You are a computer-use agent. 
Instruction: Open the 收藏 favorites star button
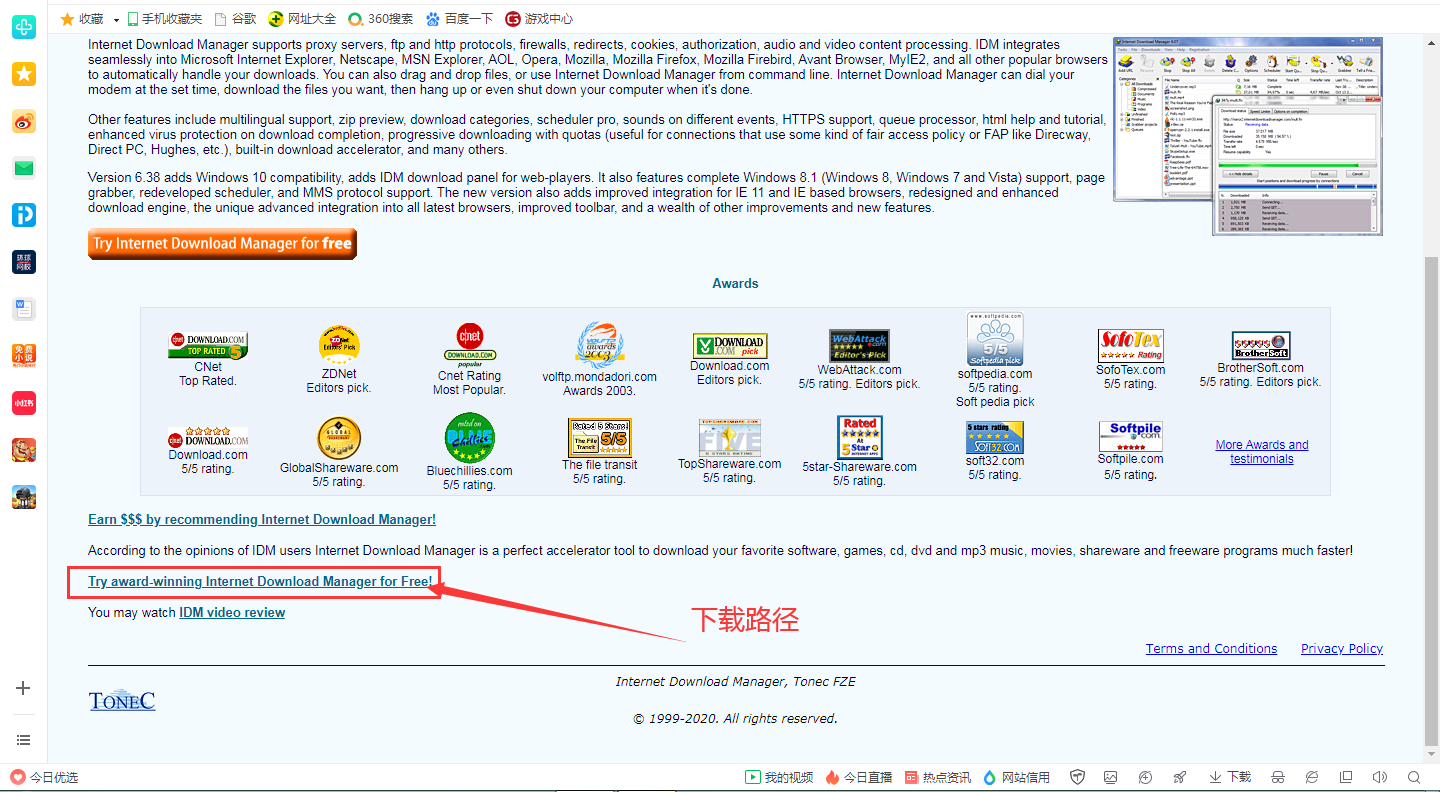tap(81, 18)
